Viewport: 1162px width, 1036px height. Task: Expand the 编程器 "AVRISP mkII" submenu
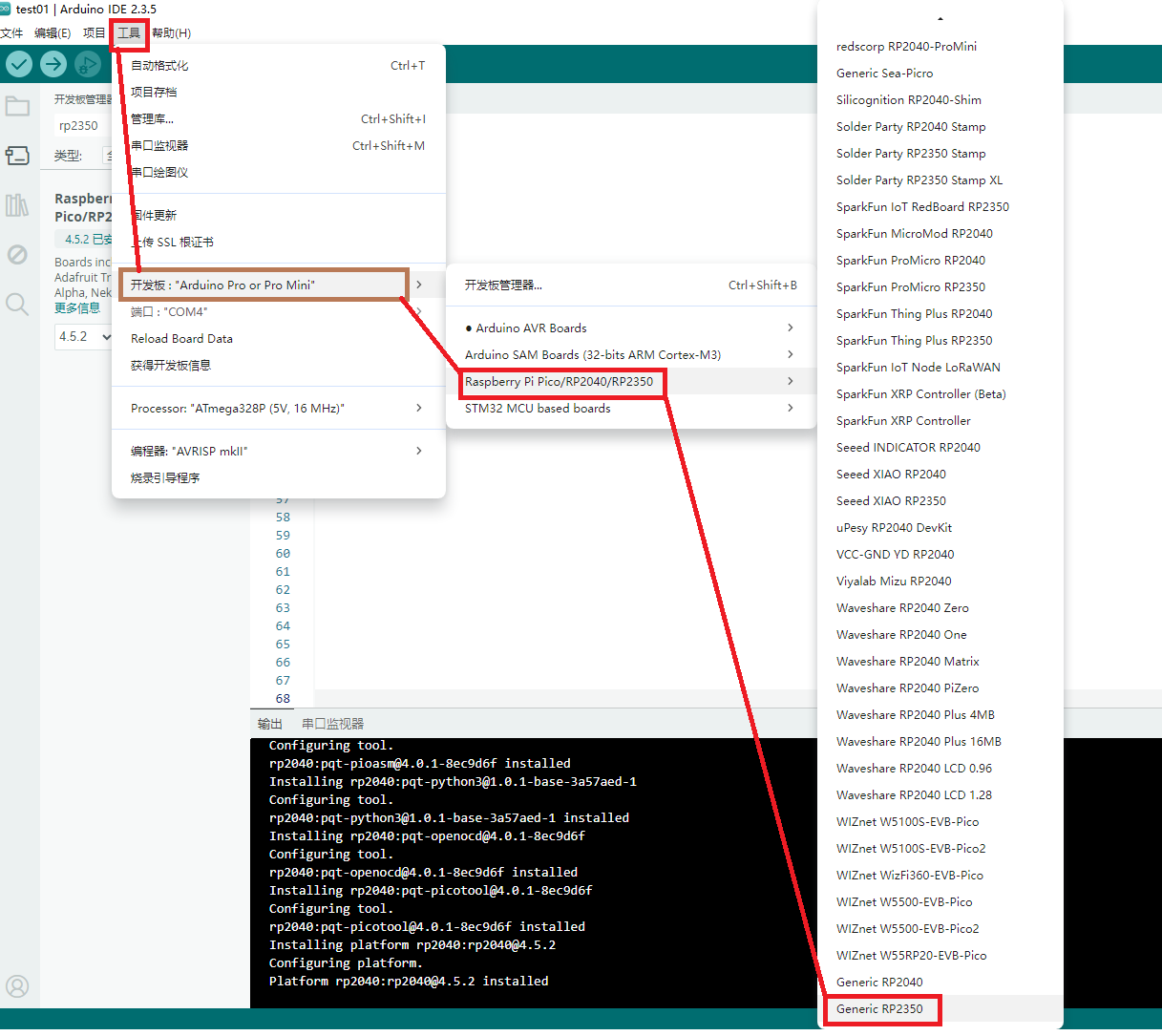pos(279,451)
